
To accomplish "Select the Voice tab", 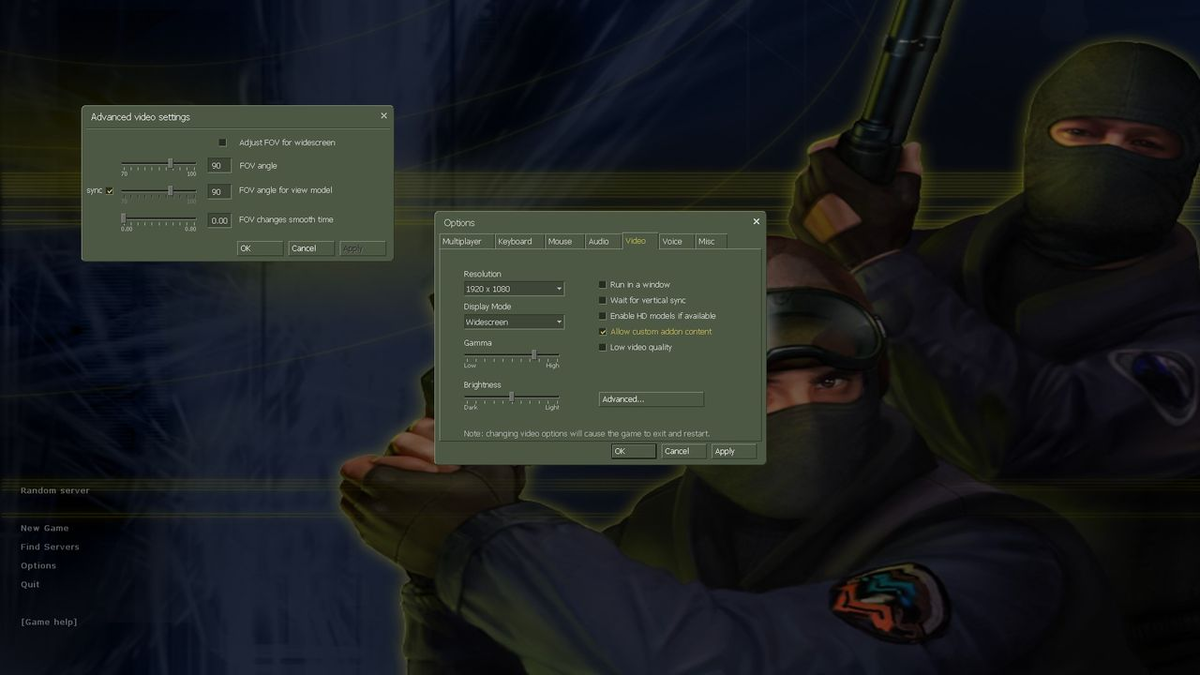I will 674,241.
